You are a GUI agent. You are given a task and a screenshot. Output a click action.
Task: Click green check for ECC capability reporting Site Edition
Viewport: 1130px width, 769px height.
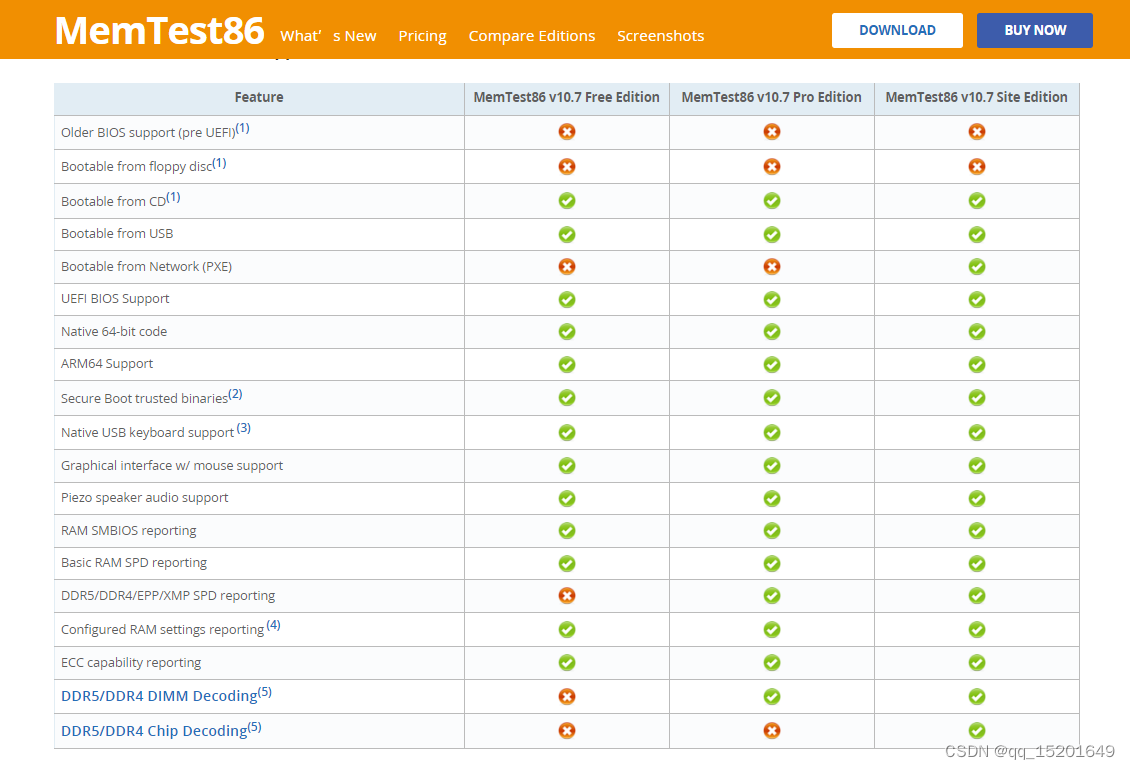tap(976, 662)
